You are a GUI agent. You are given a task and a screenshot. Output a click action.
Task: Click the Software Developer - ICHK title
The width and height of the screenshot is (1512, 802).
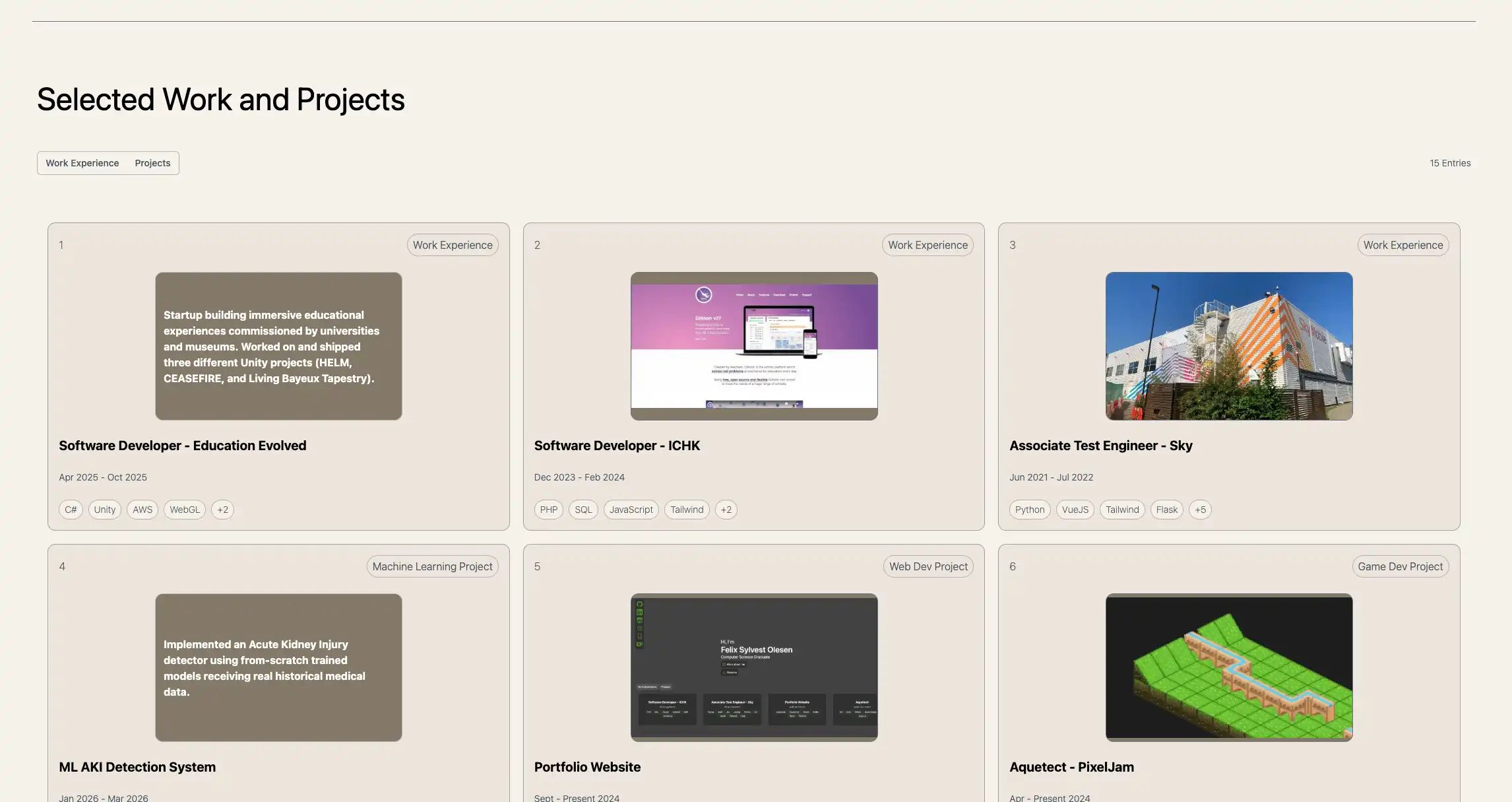click(617, 446)
